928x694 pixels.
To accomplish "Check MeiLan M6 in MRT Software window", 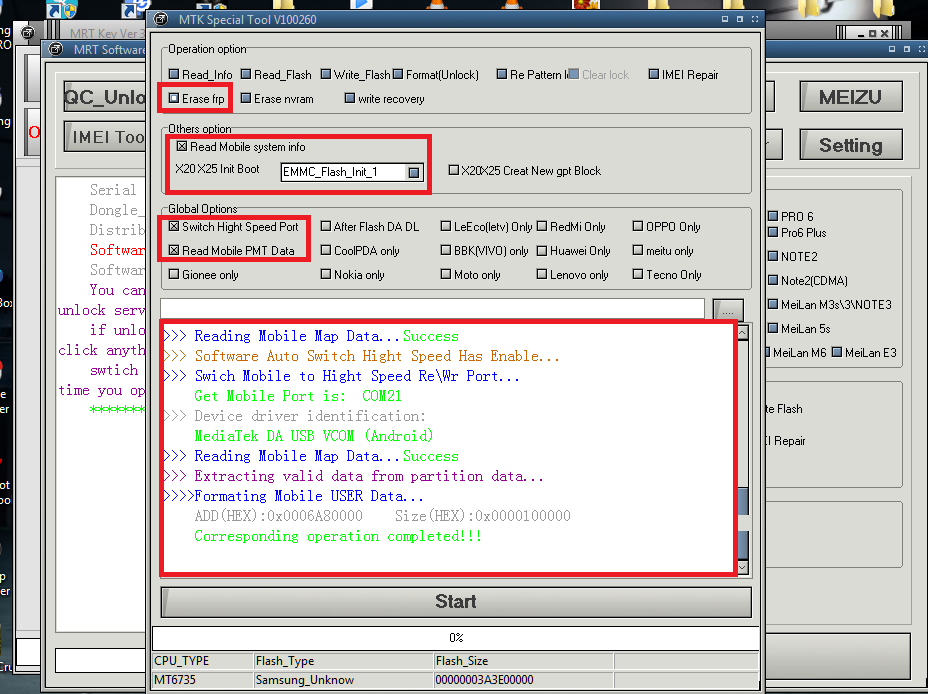I will pos(768,352).
